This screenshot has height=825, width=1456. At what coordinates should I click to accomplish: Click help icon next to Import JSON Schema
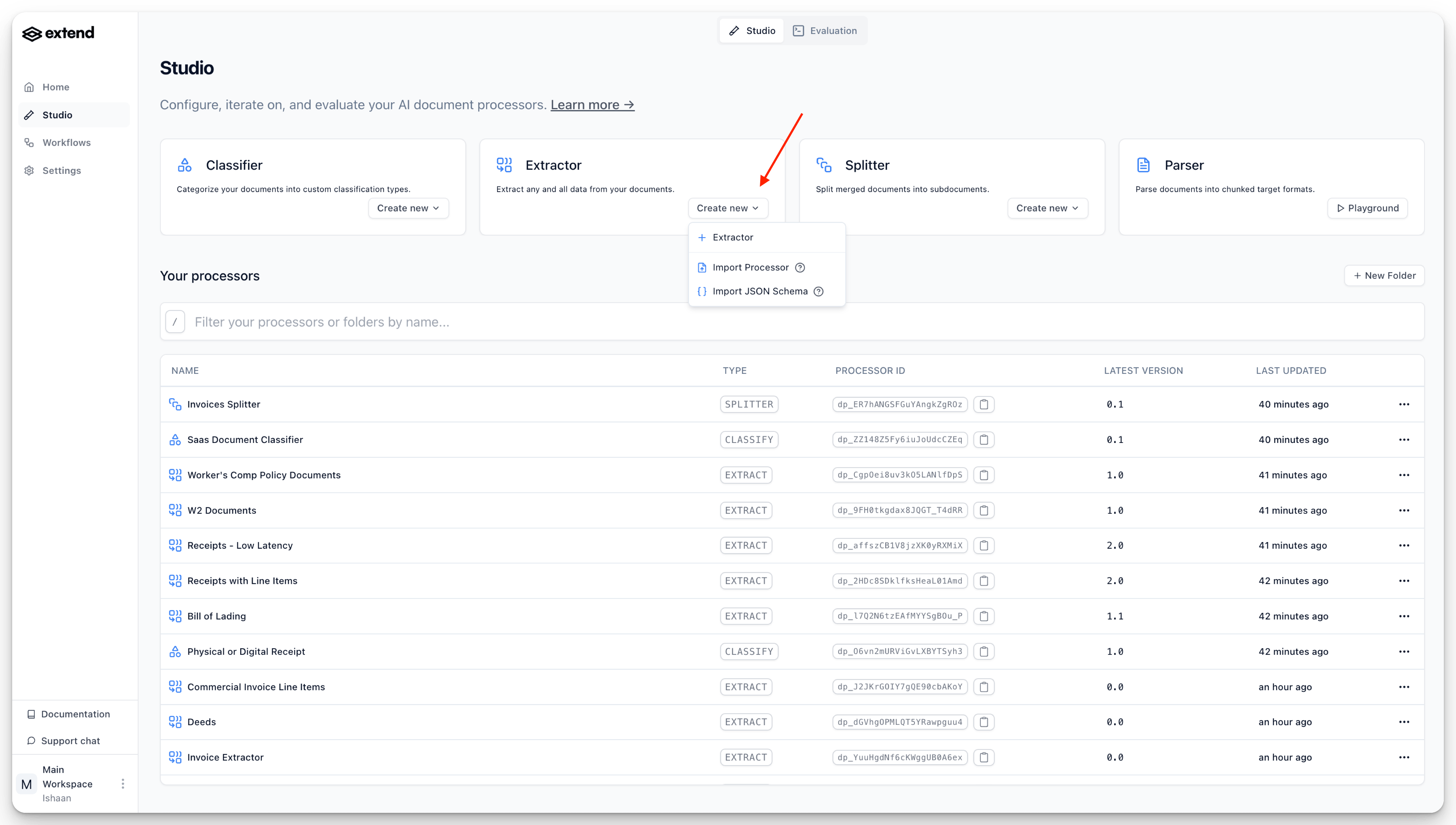(819, 291)
